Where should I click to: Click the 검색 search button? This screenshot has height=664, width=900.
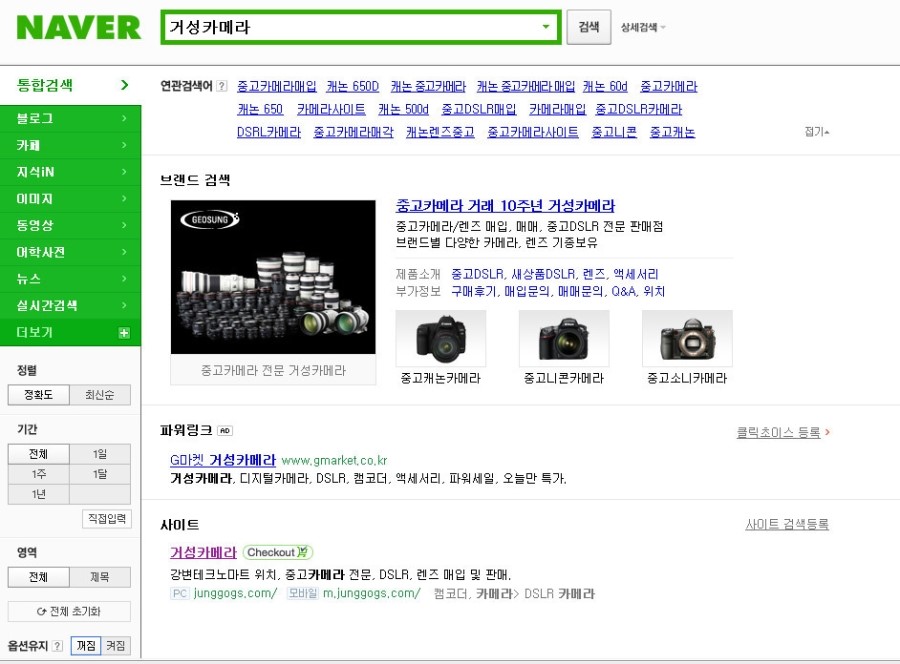588,27
